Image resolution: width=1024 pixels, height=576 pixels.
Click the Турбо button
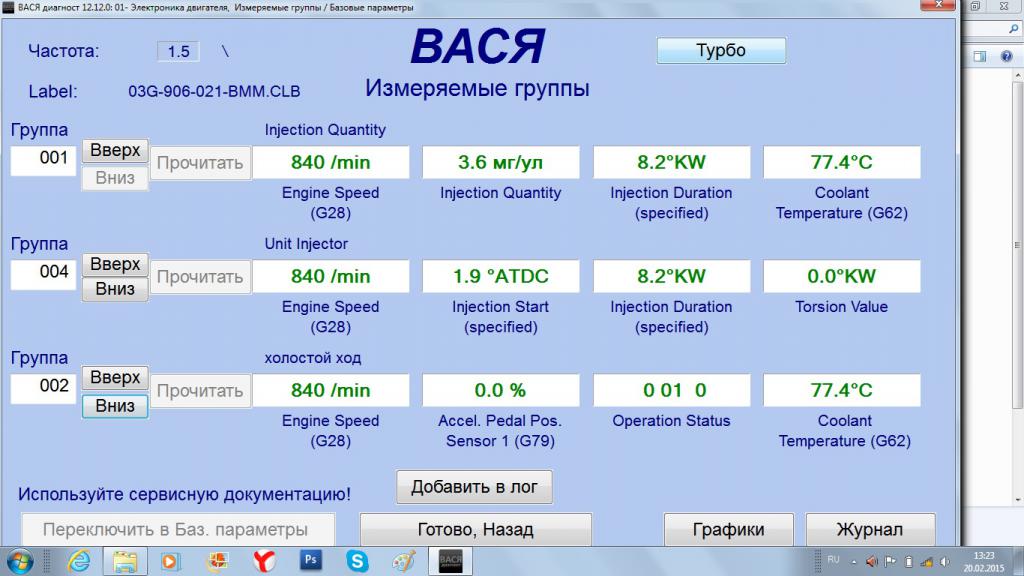721,50
